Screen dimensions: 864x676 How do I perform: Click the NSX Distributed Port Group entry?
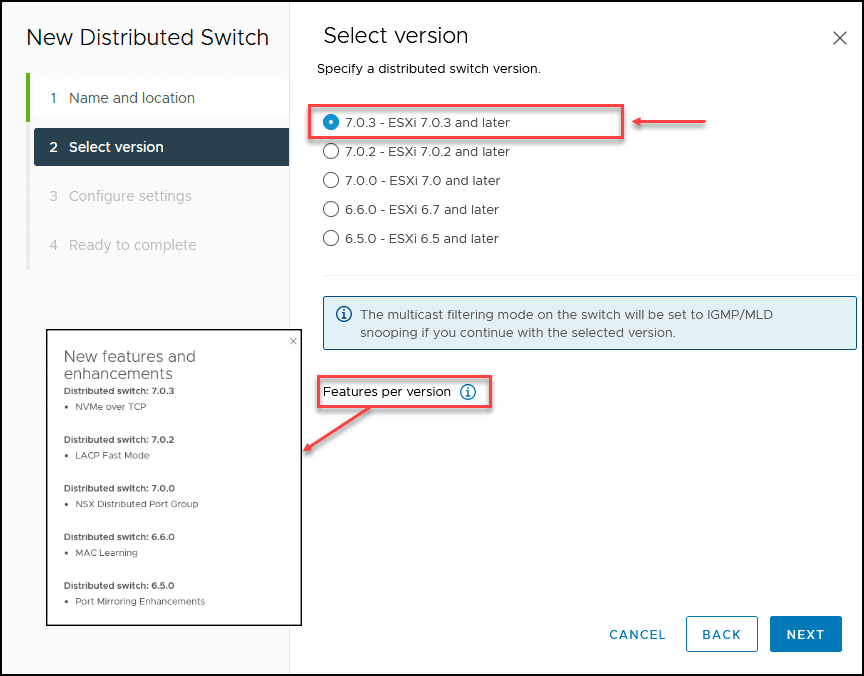pos(137,504)
